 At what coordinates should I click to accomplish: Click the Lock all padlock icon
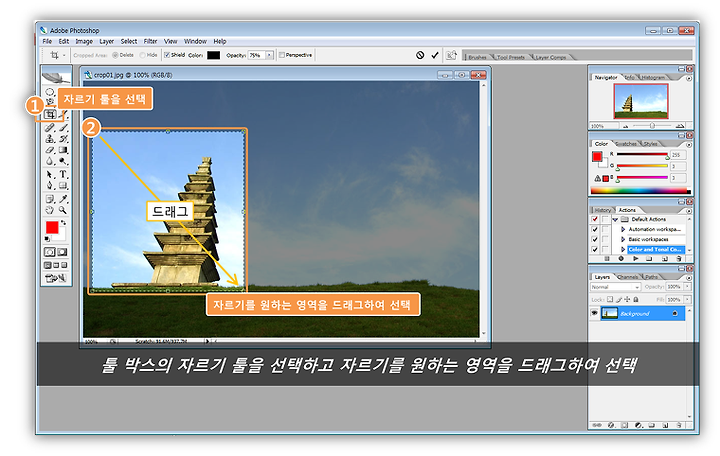coord(636,299)
